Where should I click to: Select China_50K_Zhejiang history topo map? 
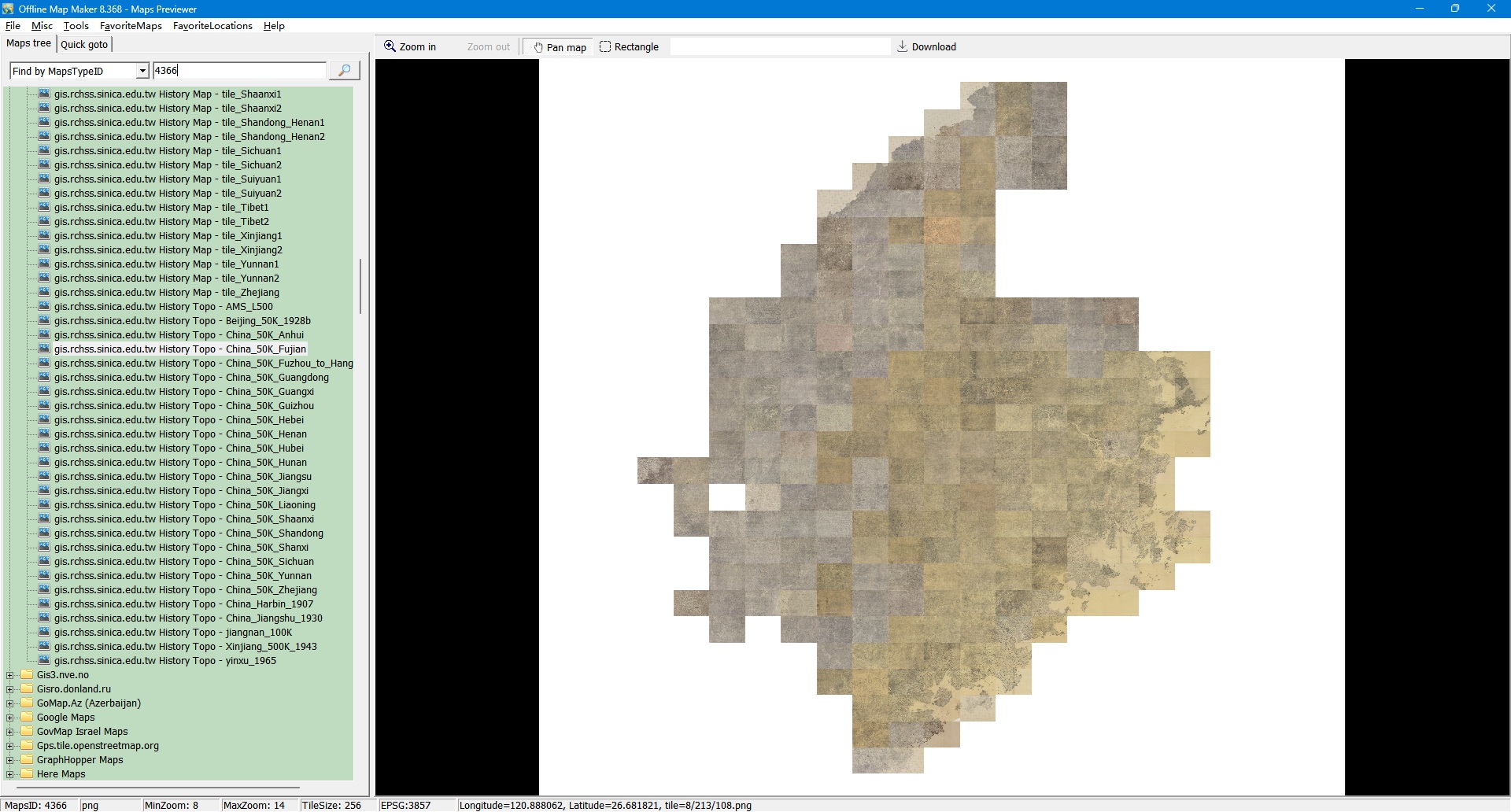[185, 590]
